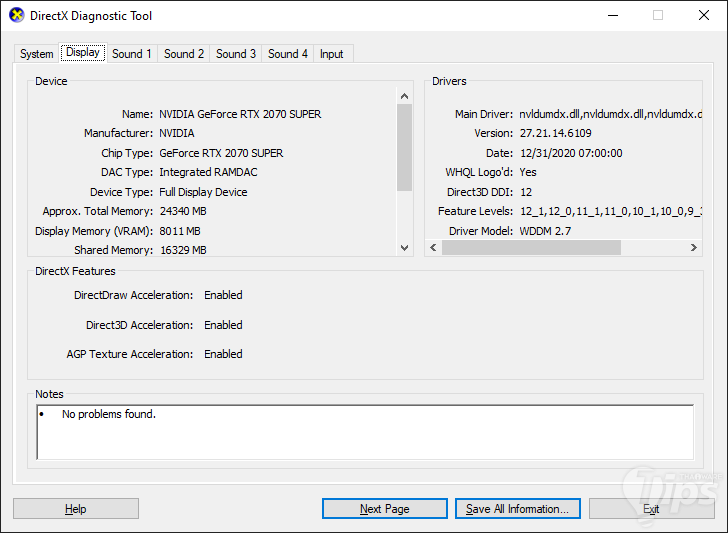The width and height of the screenshot is (728, 533).
Task: Click the total memory value '24340 MB'
Action: point(183,211)
